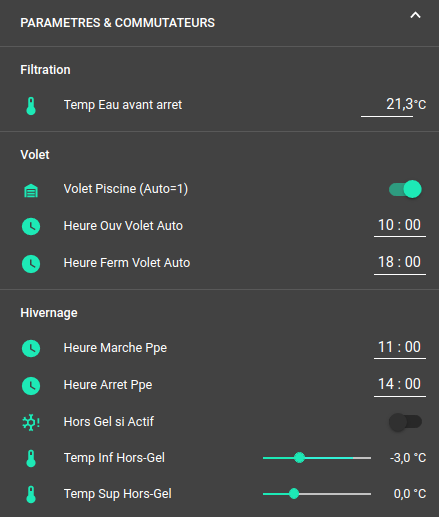Click thermometer icon beside Temp Sup Hors-Gel
Image resolution: width=439 pixels, height=517 pixels.
click(x=31, y=494)
